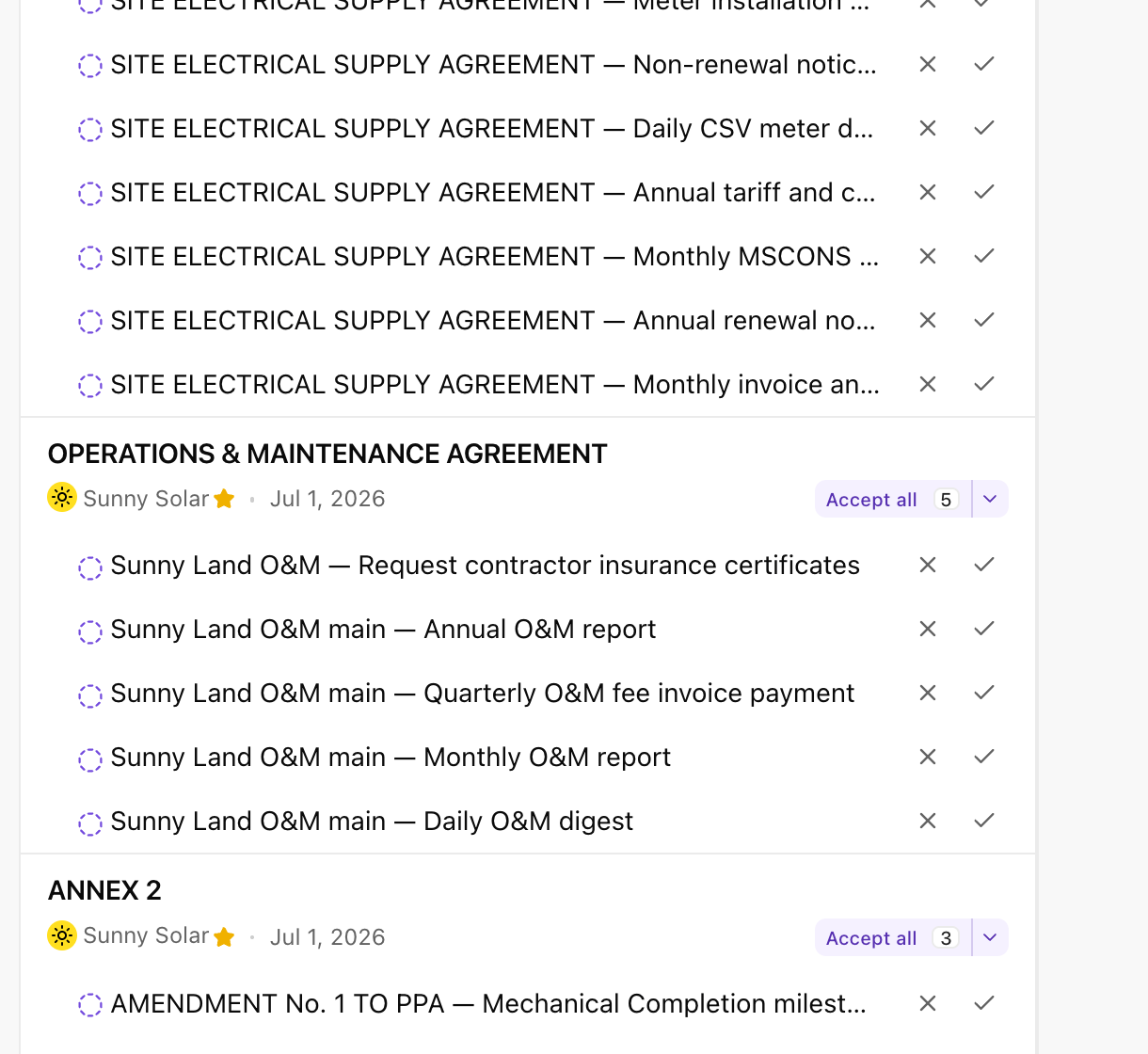Dismiss the Mechanical Completion milestone task
This screenshot has width=1148, height=1054.
point(928,1003)
